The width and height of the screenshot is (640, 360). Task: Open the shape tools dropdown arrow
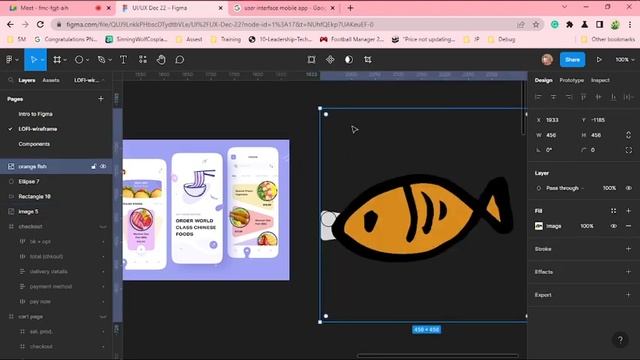pyautogui.click(x=87, y=60)
